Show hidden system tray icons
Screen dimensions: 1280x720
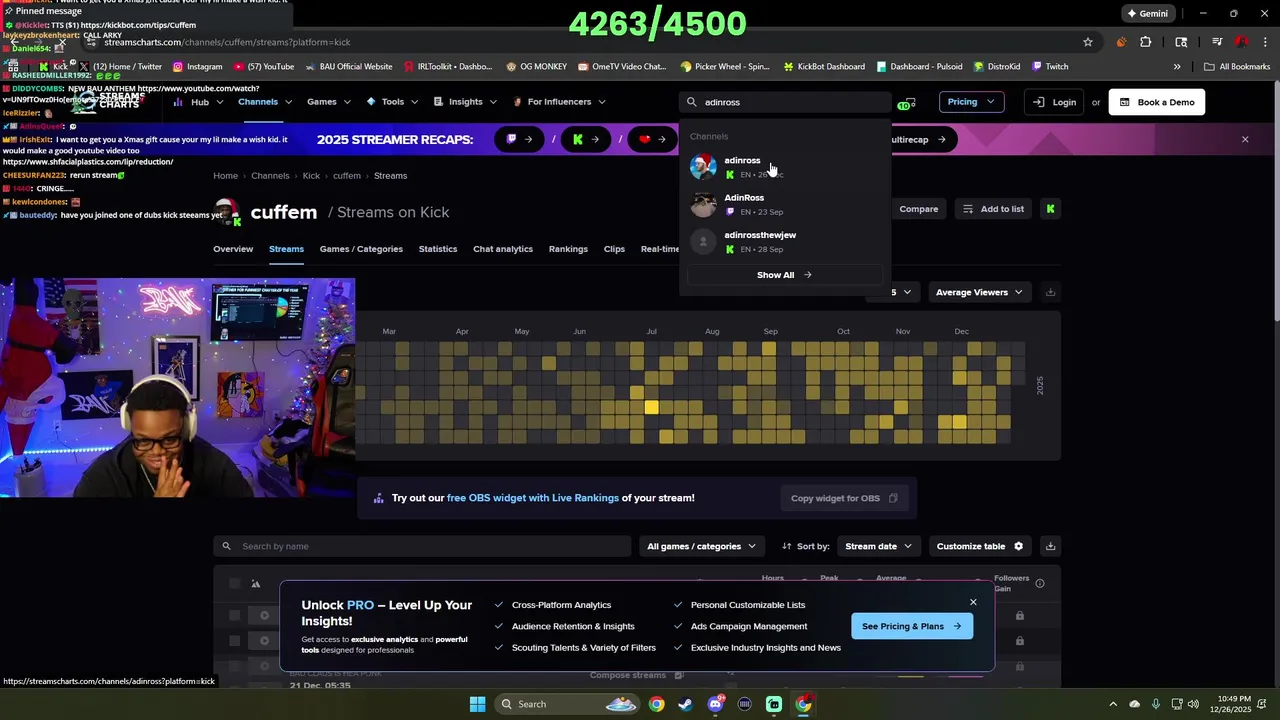[1113, 704]
